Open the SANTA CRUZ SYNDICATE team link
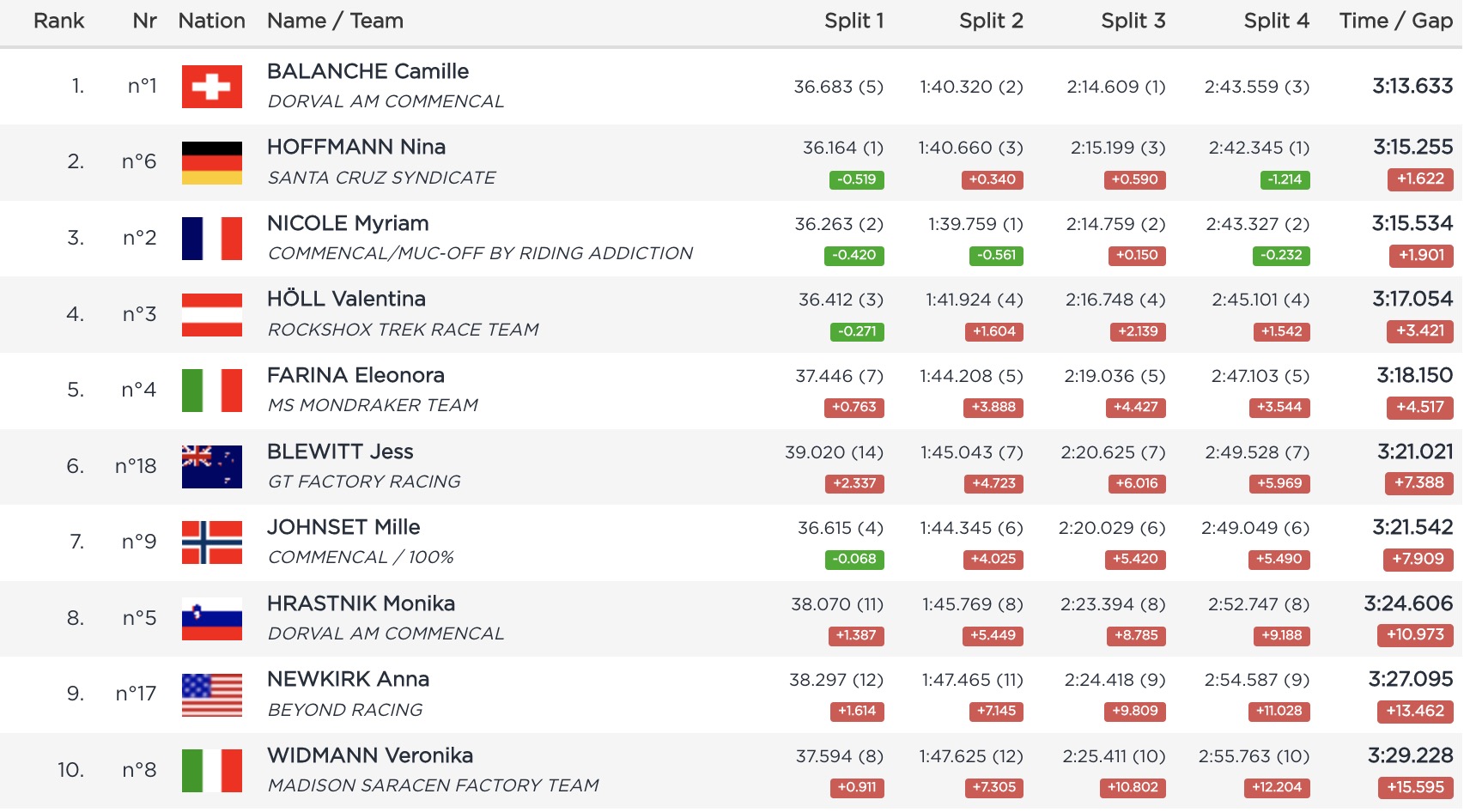 pos(381,178)
